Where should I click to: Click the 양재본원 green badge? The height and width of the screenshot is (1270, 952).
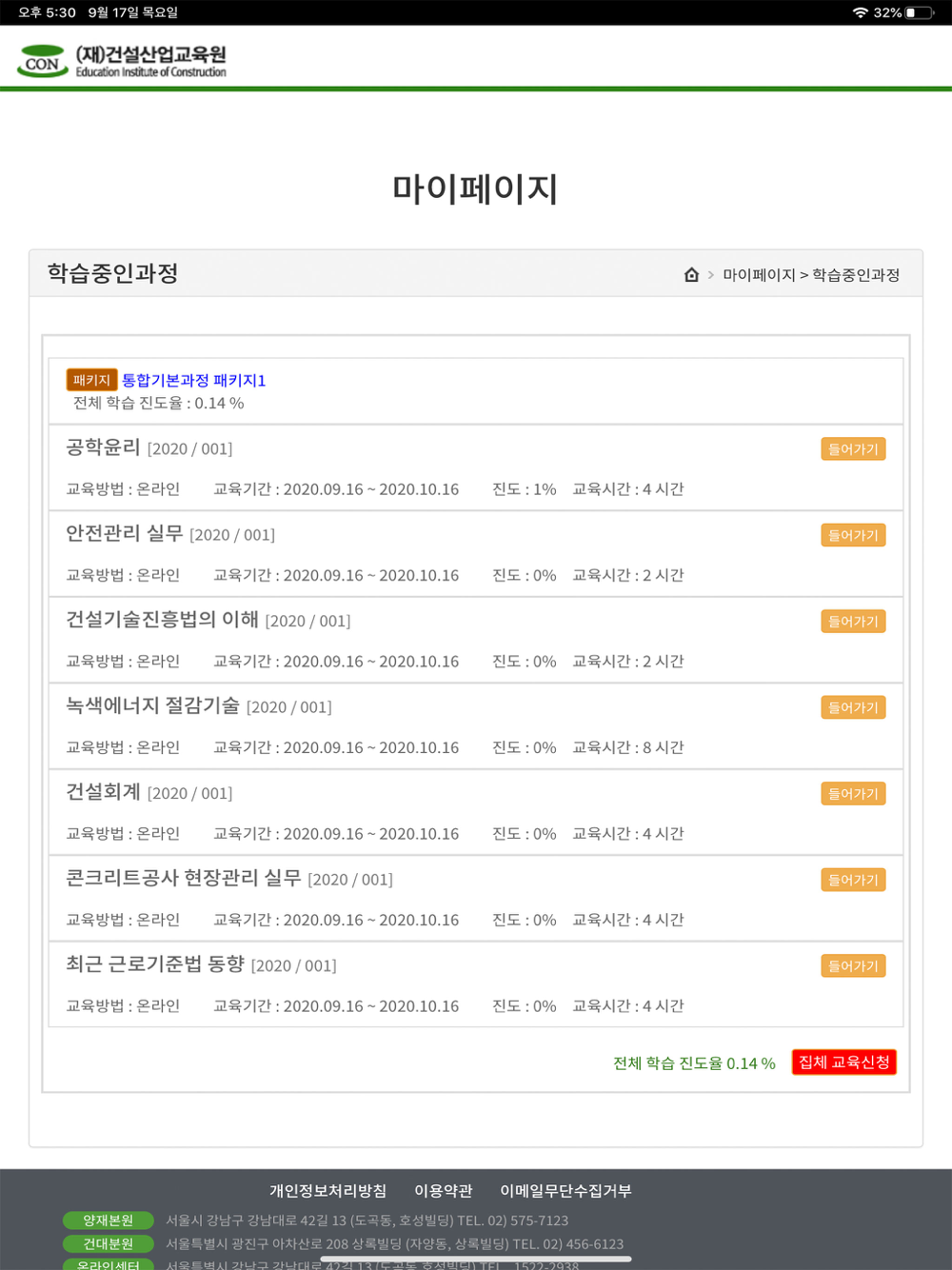point(108,1220)
